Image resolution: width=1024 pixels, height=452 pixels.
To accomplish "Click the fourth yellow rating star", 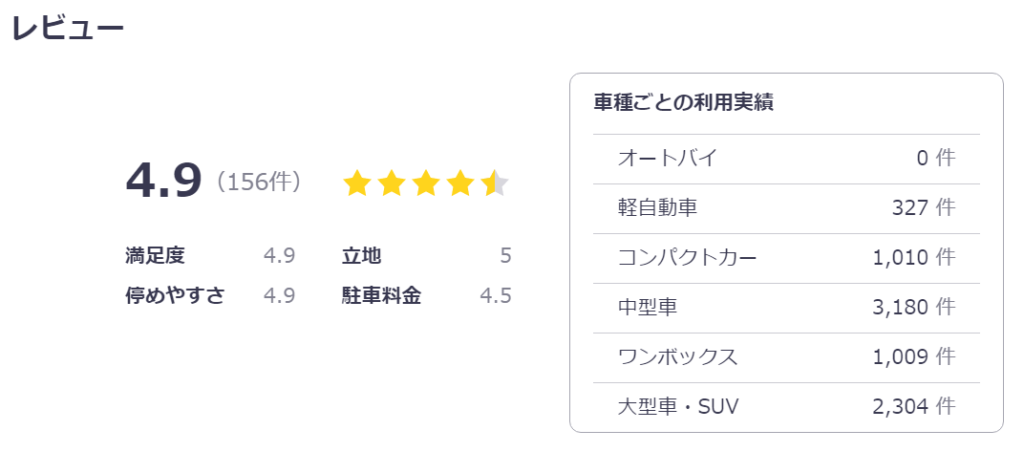I will [461, 183].
